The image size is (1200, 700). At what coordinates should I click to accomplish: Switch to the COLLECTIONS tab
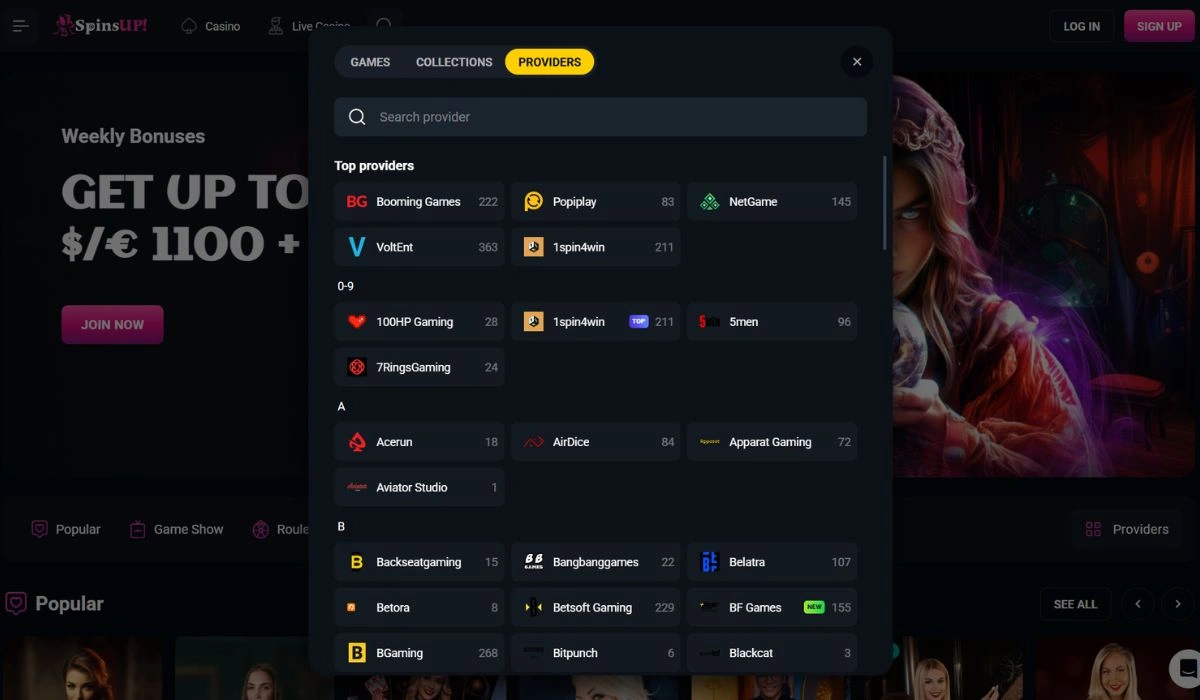tap(454, 62)
